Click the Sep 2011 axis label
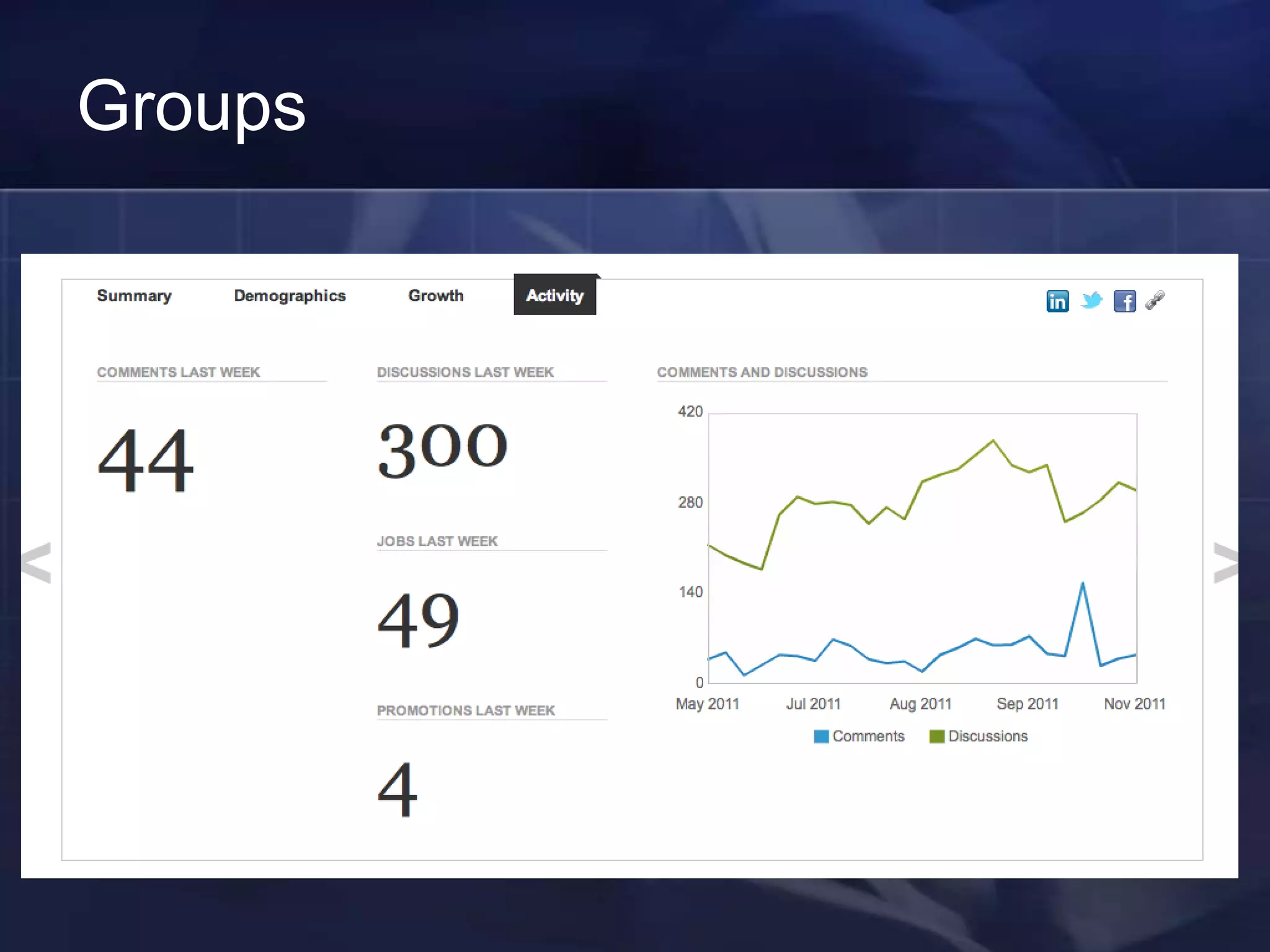Viewport: 1270px width, 952px height. pyautogui.click(x=1028, y=704)
